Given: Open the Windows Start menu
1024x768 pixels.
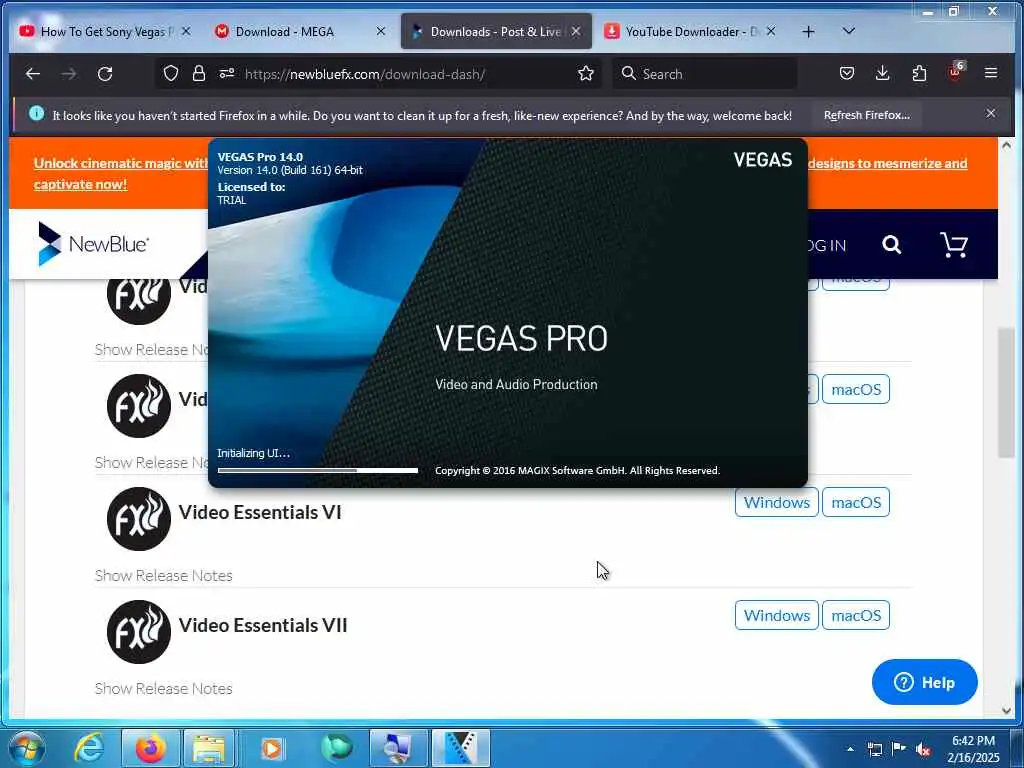Looking at the screenshot, I should click(x=27, y=748).
